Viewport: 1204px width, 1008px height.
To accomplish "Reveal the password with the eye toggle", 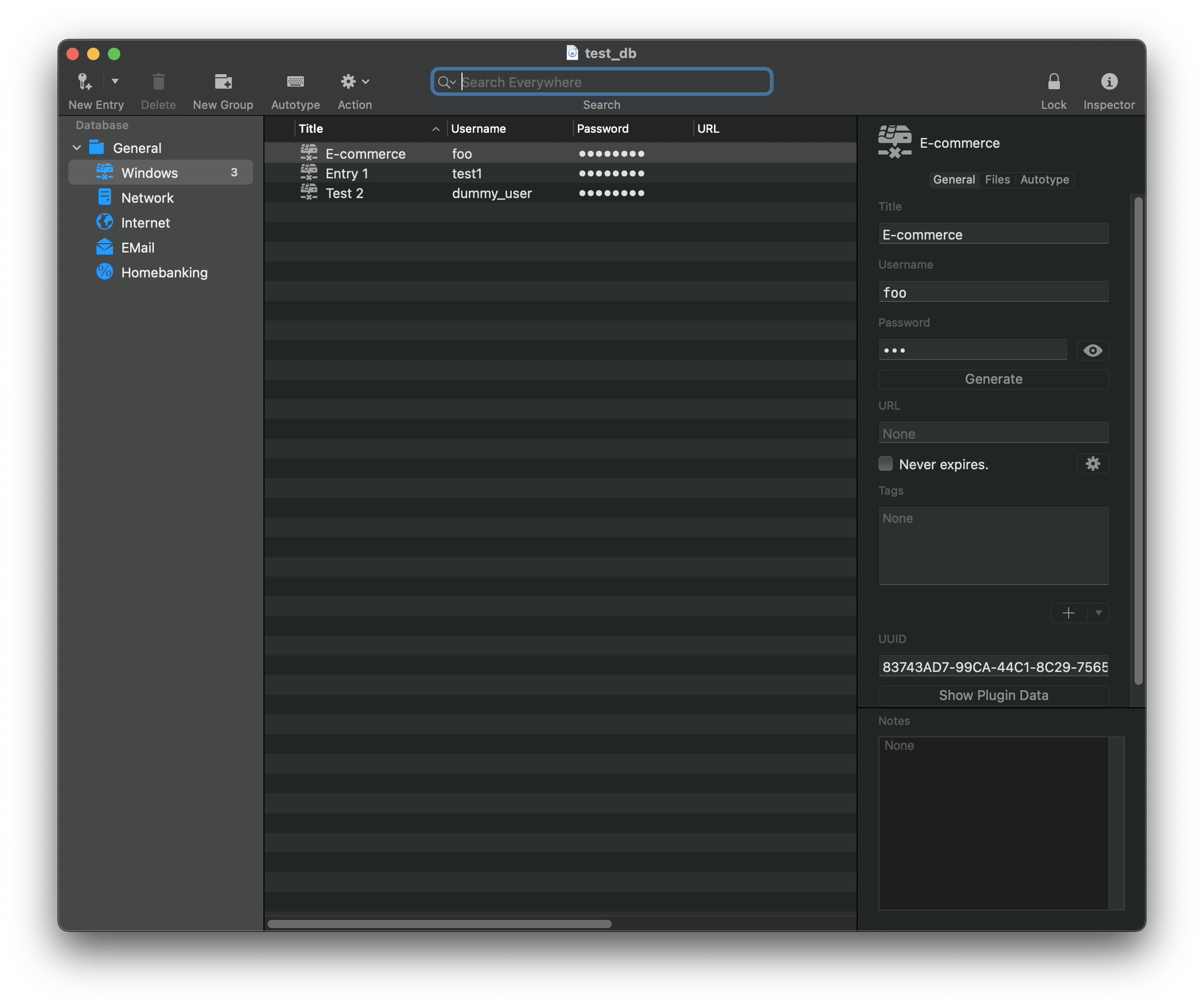I will 1092,350.
